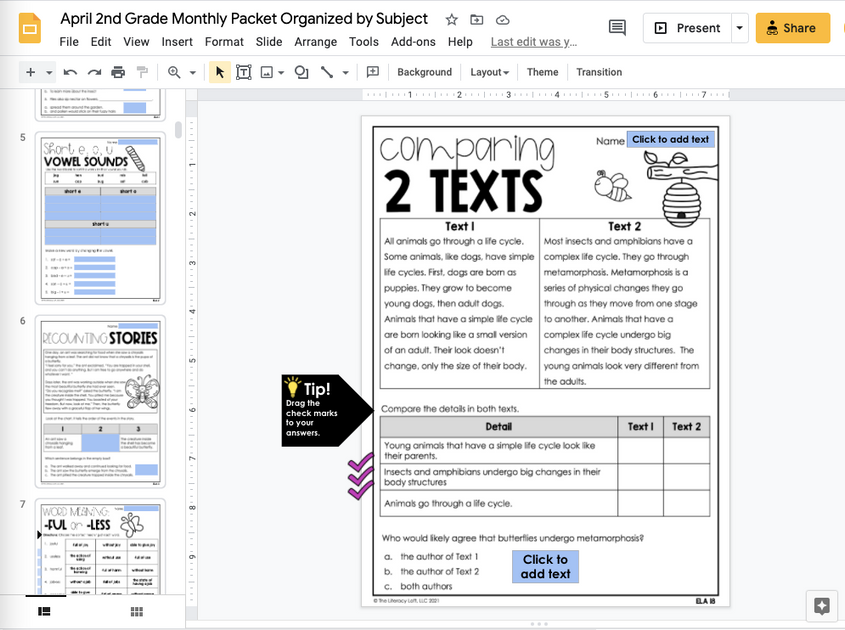Insert a comment with the comment icon
The width and height of the screenshot is (845, 630).
pos(371,72)
